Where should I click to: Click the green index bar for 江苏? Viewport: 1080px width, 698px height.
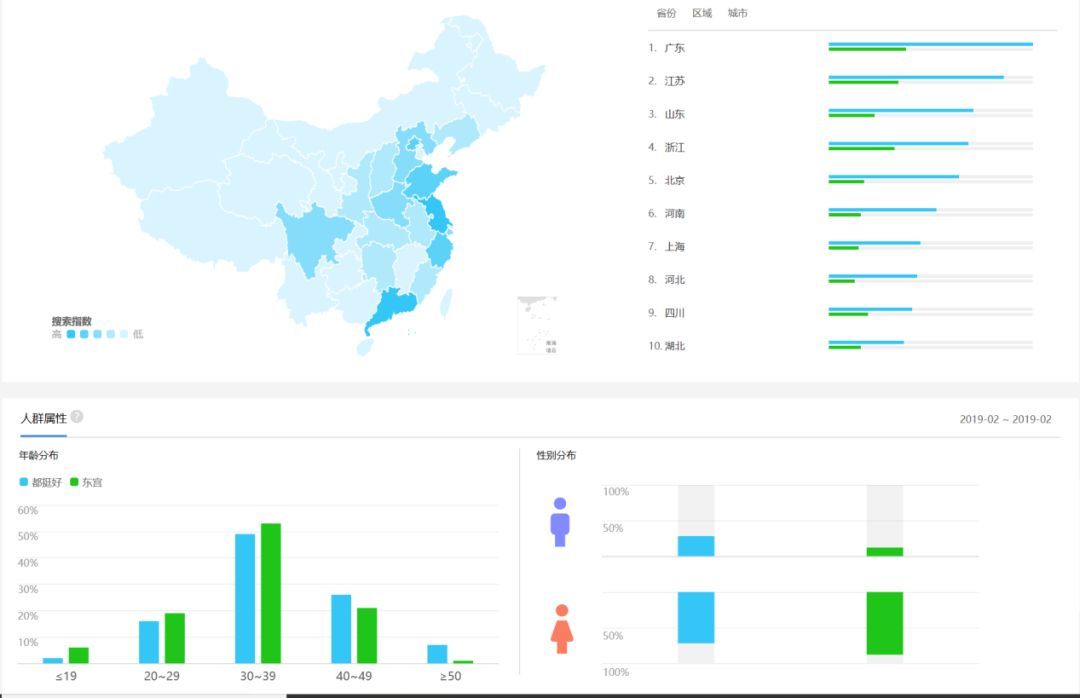(x=863, y=83)
